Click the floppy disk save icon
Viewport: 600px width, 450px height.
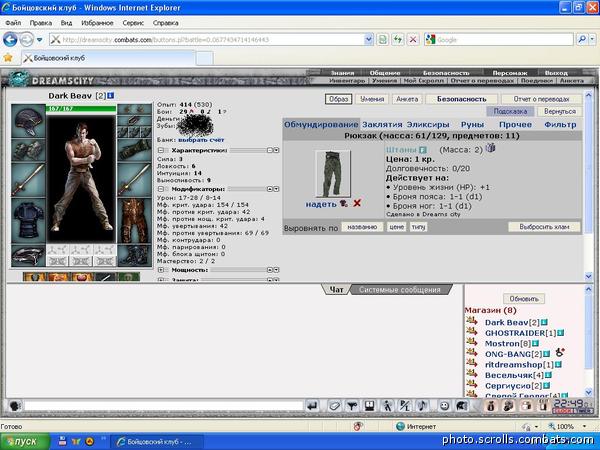click(x=369, y=406)
